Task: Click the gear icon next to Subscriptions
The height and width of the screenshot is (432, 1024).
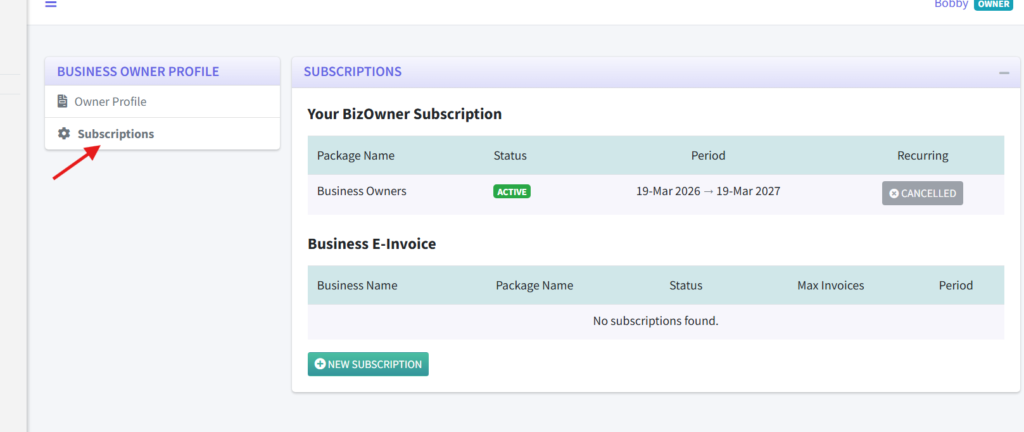Action: click(x=64, y=133)
